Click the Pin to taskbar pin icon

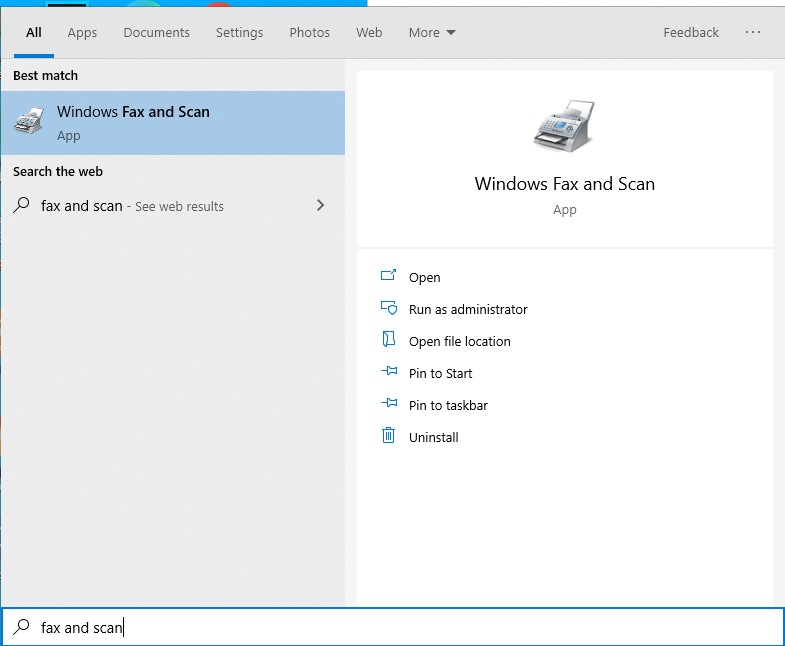tap(389, 405)
